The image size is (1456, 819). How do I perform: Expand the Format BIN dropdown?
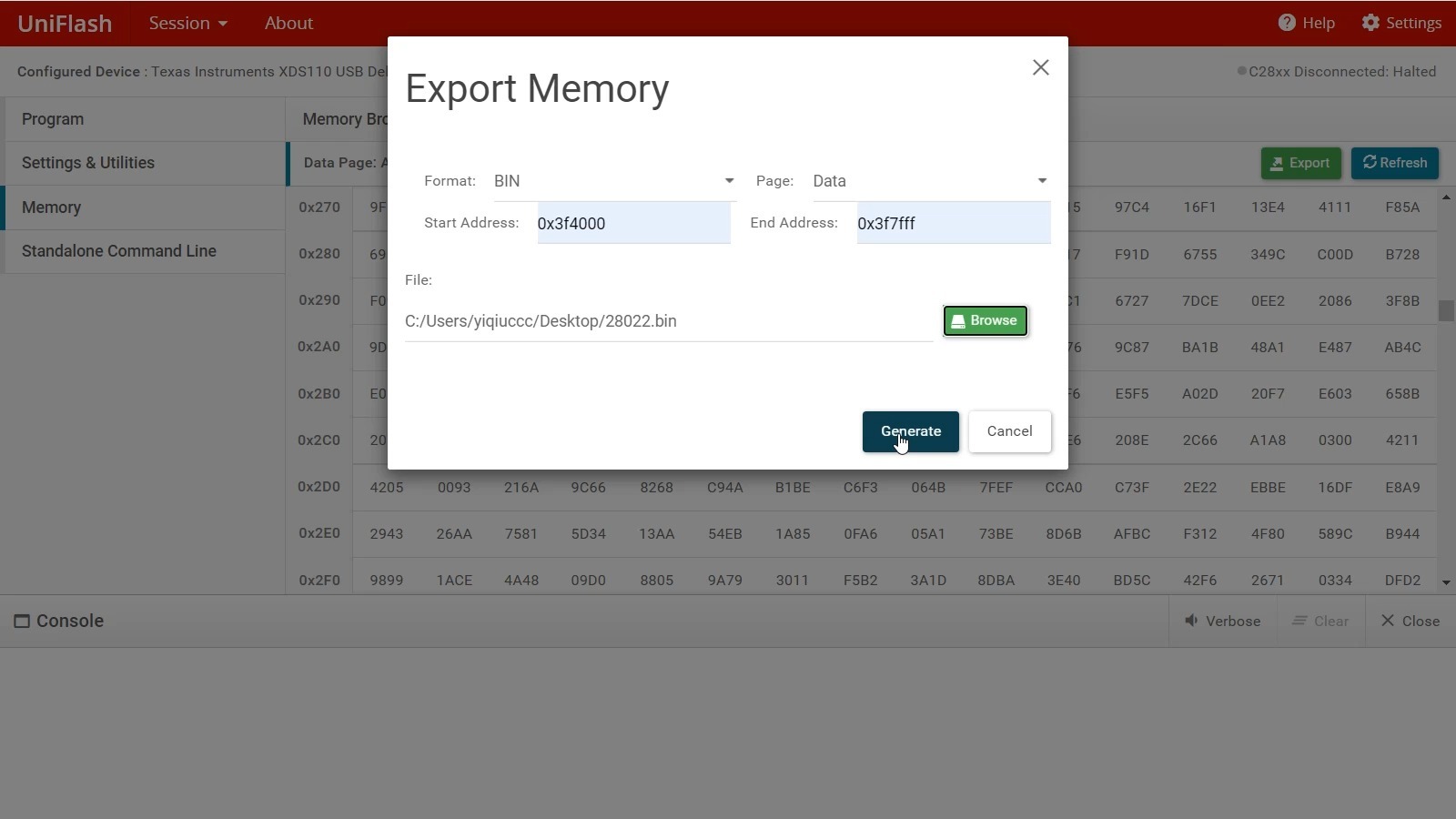pyautogui.click(x=614, y=181)
